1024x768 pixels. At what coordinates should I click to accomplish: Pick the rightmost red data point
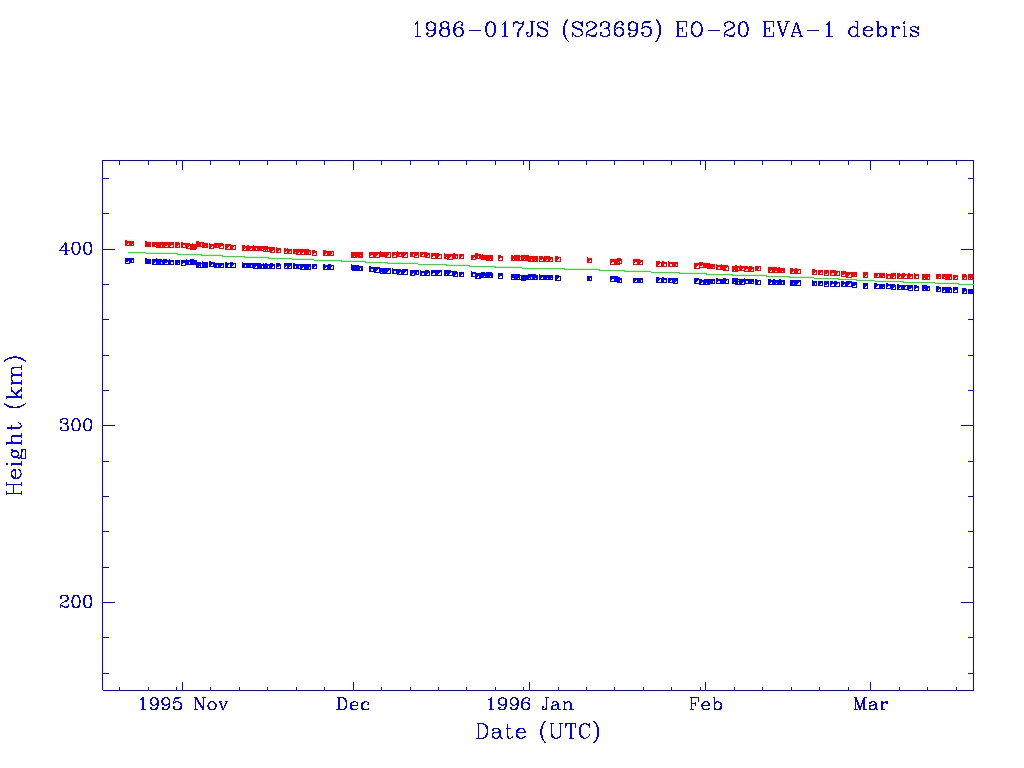[970, 277]
